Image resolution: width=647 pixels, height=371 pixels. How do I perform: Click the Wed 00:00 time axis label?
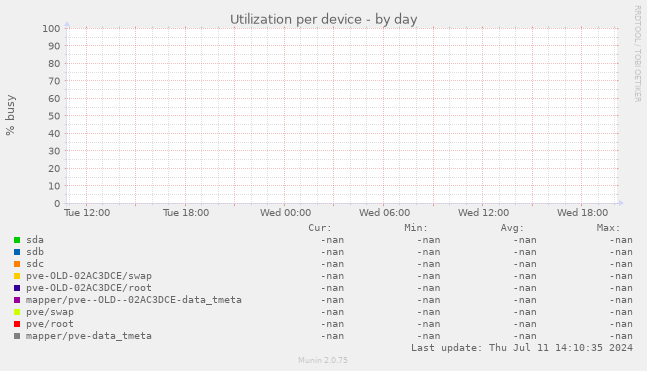(x=285, y=213)
